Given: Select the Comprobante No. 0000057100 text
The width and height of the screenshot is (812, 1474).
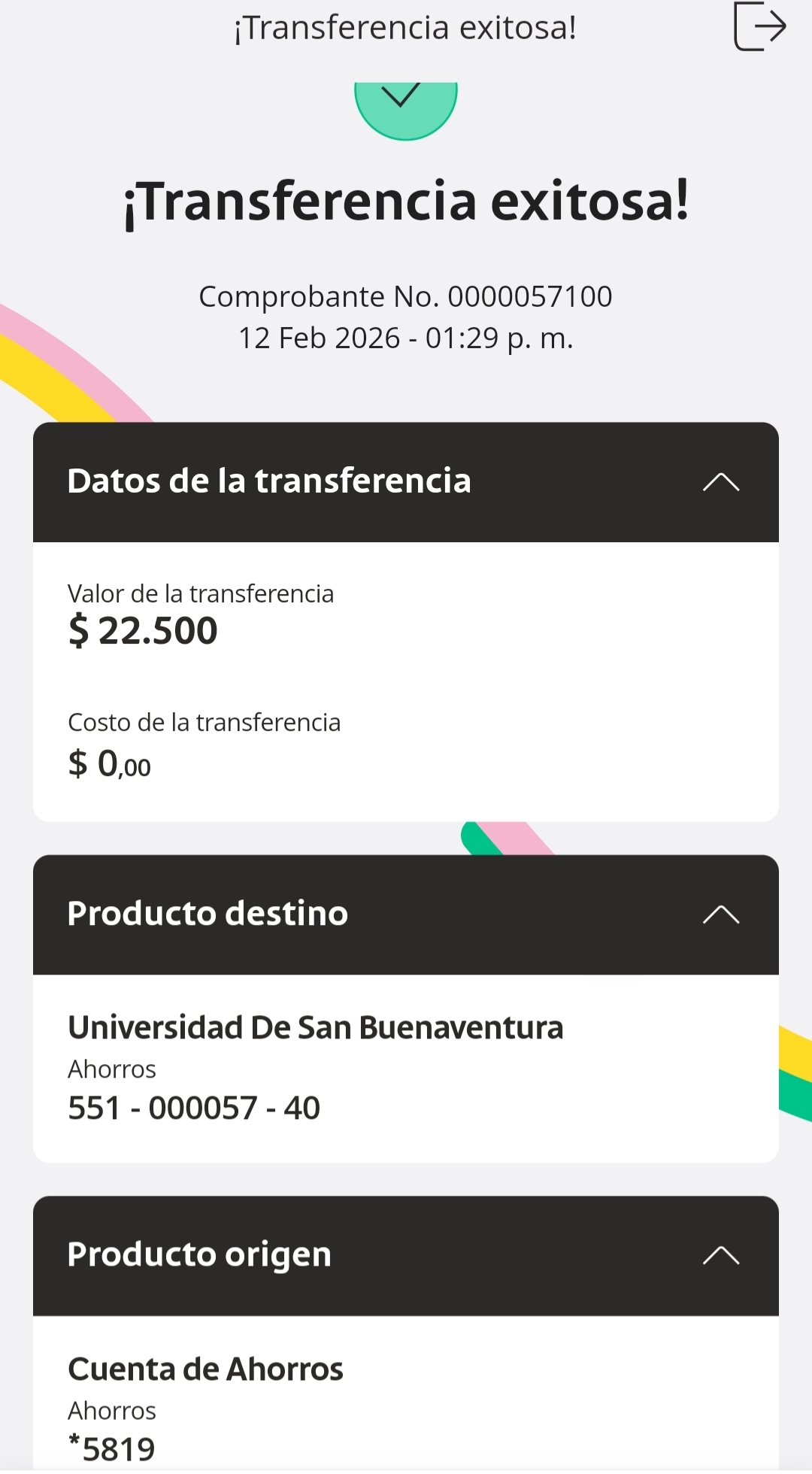Looking at the screenshot, I should (405, 296).
